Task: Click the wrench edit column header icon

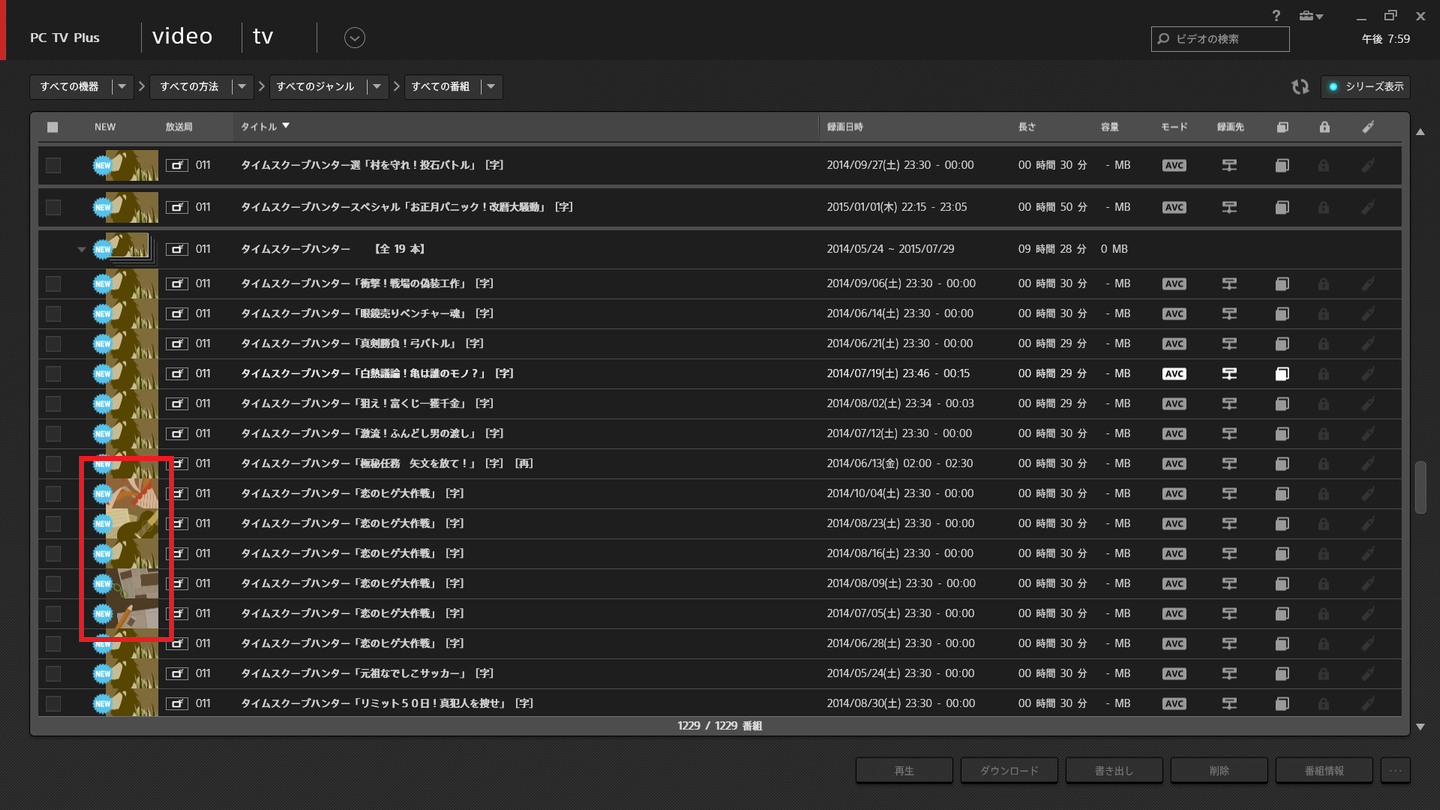Action: pos(1368,127)
